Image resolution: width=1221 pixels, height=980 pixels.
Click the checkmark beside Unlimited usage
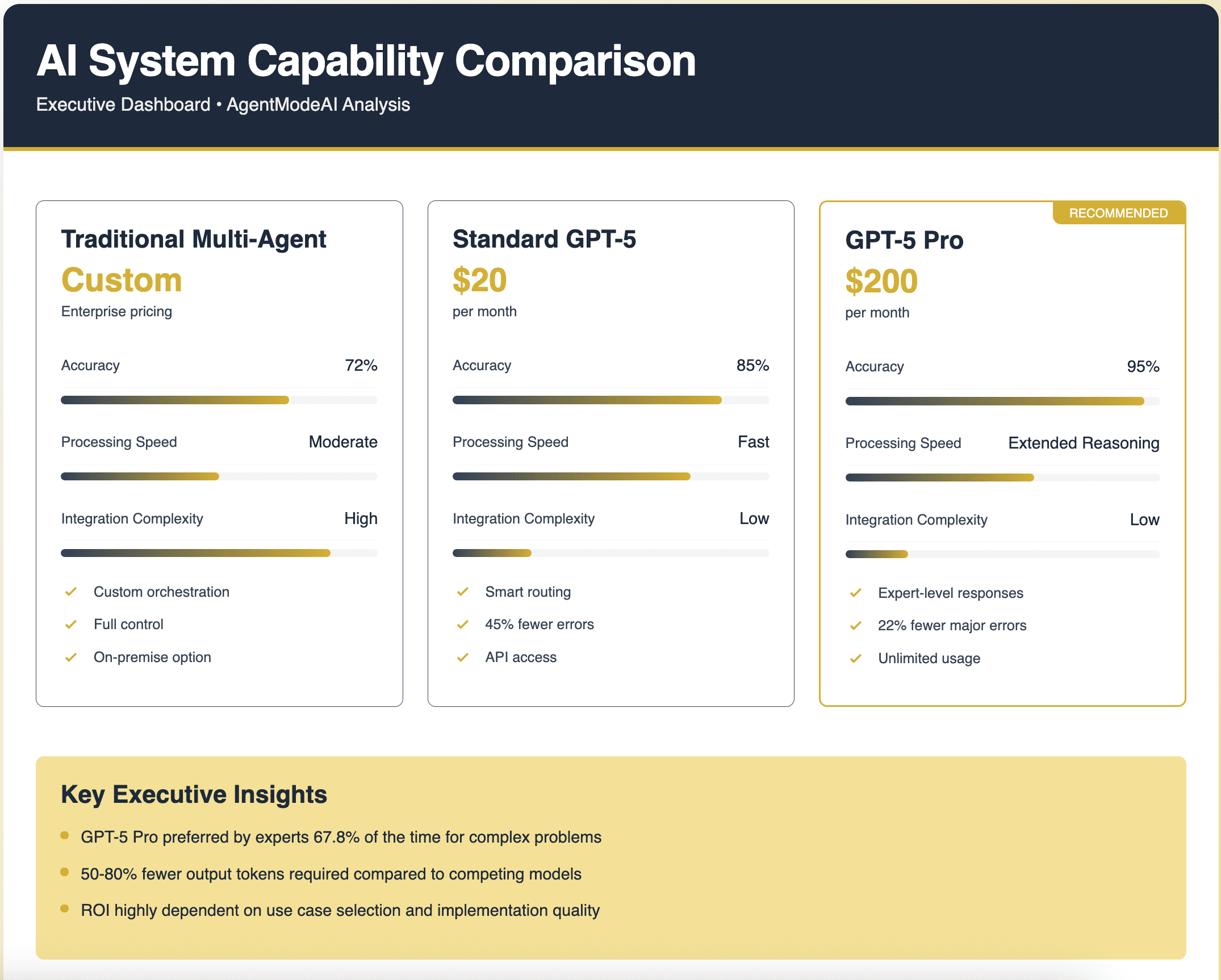pyautogui.click(x=856, y=659)
